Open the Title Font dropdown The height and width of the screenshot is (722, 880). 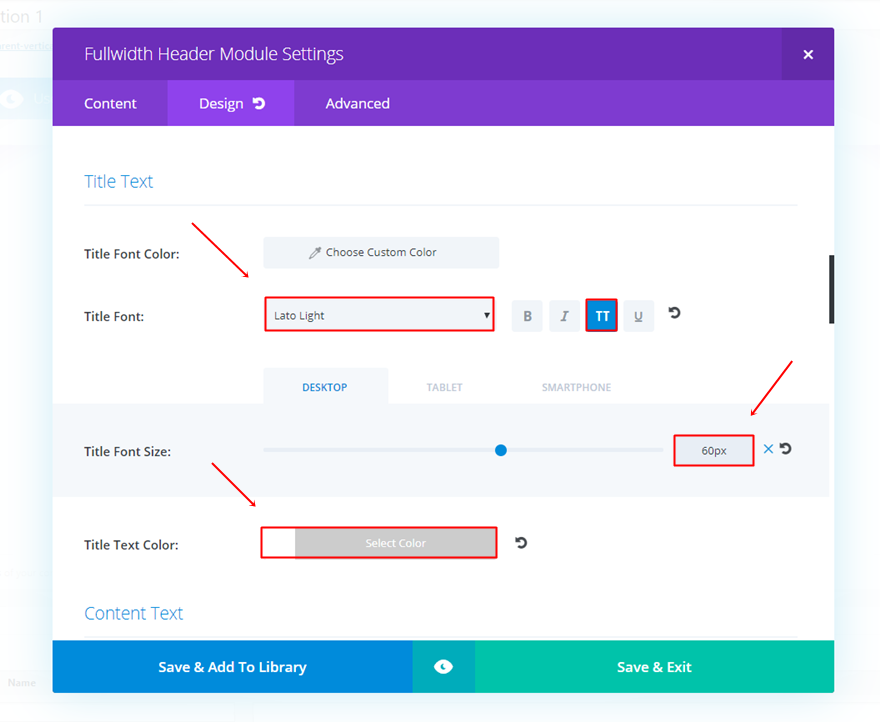[380, 315]
